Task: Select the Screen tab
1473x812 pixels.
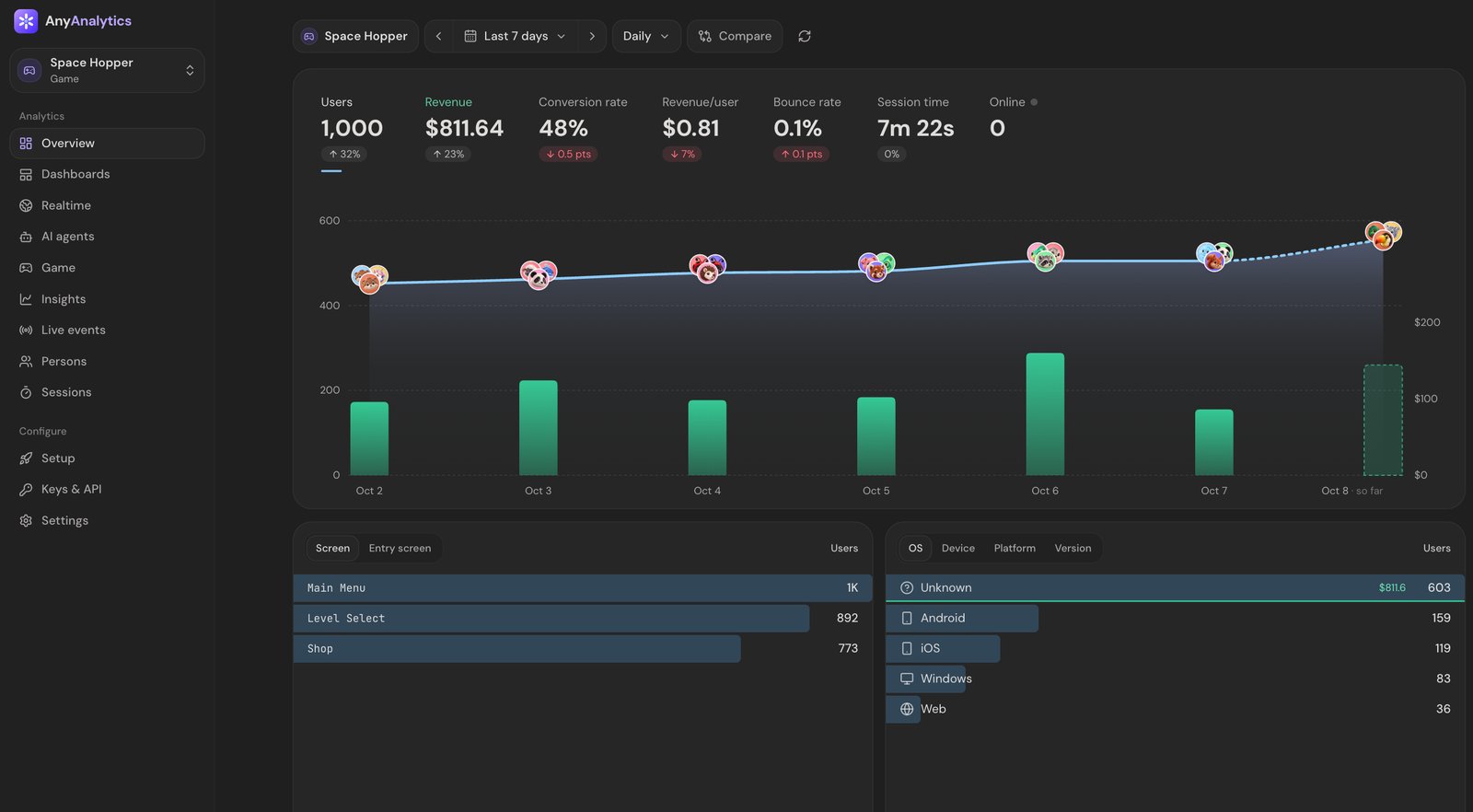Action: [x=332, y=548]
